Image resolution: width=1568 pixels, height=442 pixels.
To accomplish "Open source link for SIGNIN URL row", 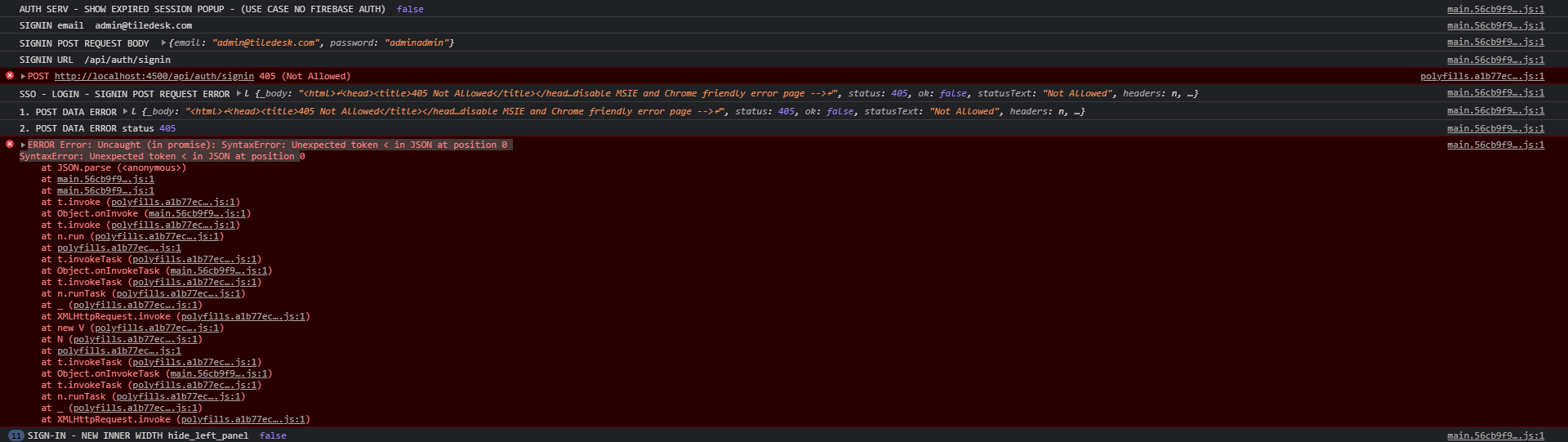I will click(x=1495, y=60).
